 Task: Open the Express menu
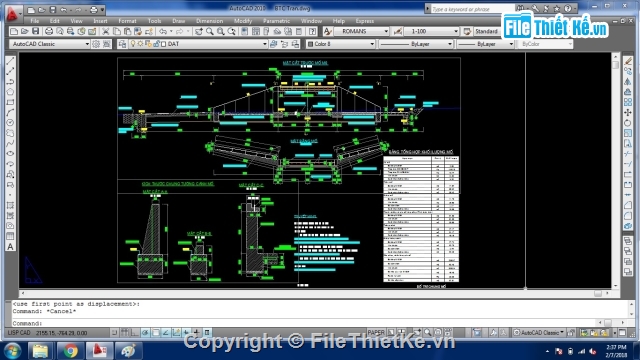point(364,21)
